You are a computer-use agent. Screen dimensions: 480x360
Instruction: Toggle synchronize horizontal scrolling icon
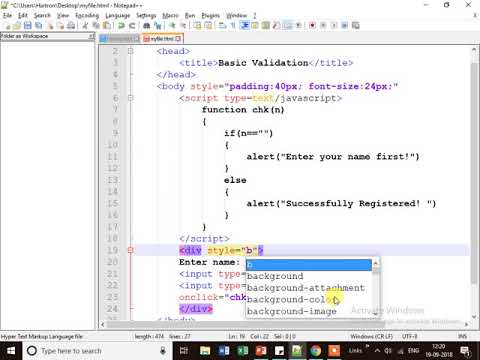click(x=208, y=25)
